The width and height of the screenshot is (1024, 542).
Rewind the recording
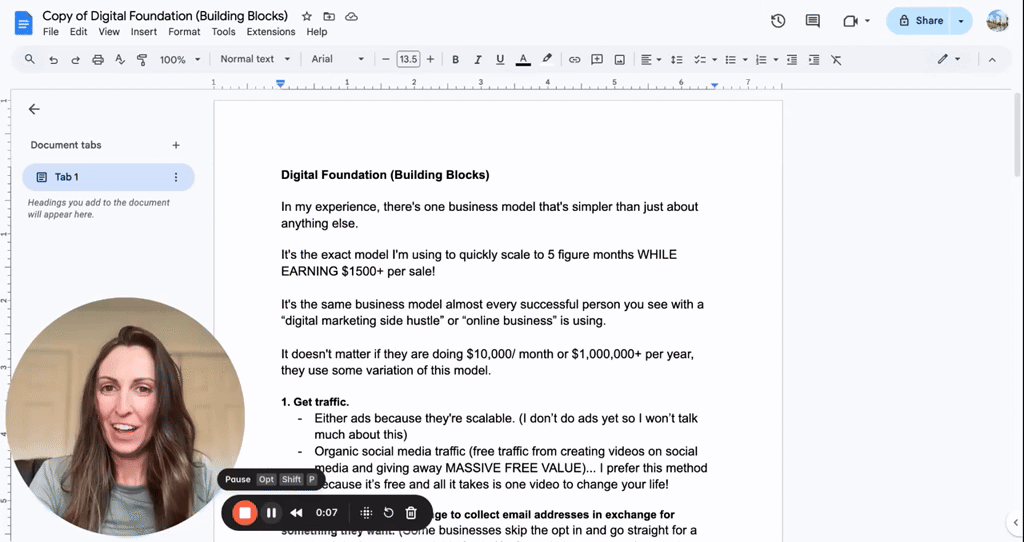296,513
